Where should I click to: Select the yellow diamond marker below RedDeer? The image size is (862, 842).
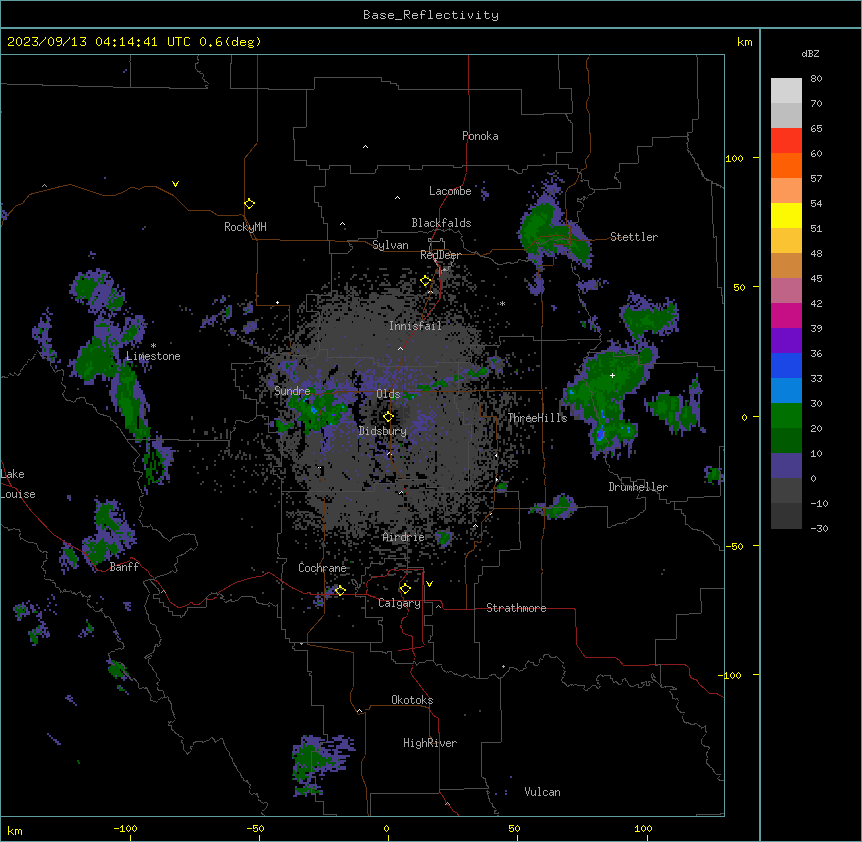(426, 281)
